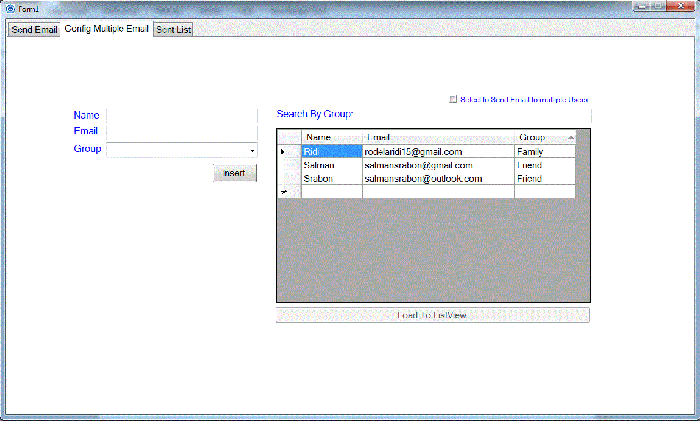Screen dimensions: 700x421
Task: Select the salmansrabon@outlook.com cell
Action: click(438, 179)
